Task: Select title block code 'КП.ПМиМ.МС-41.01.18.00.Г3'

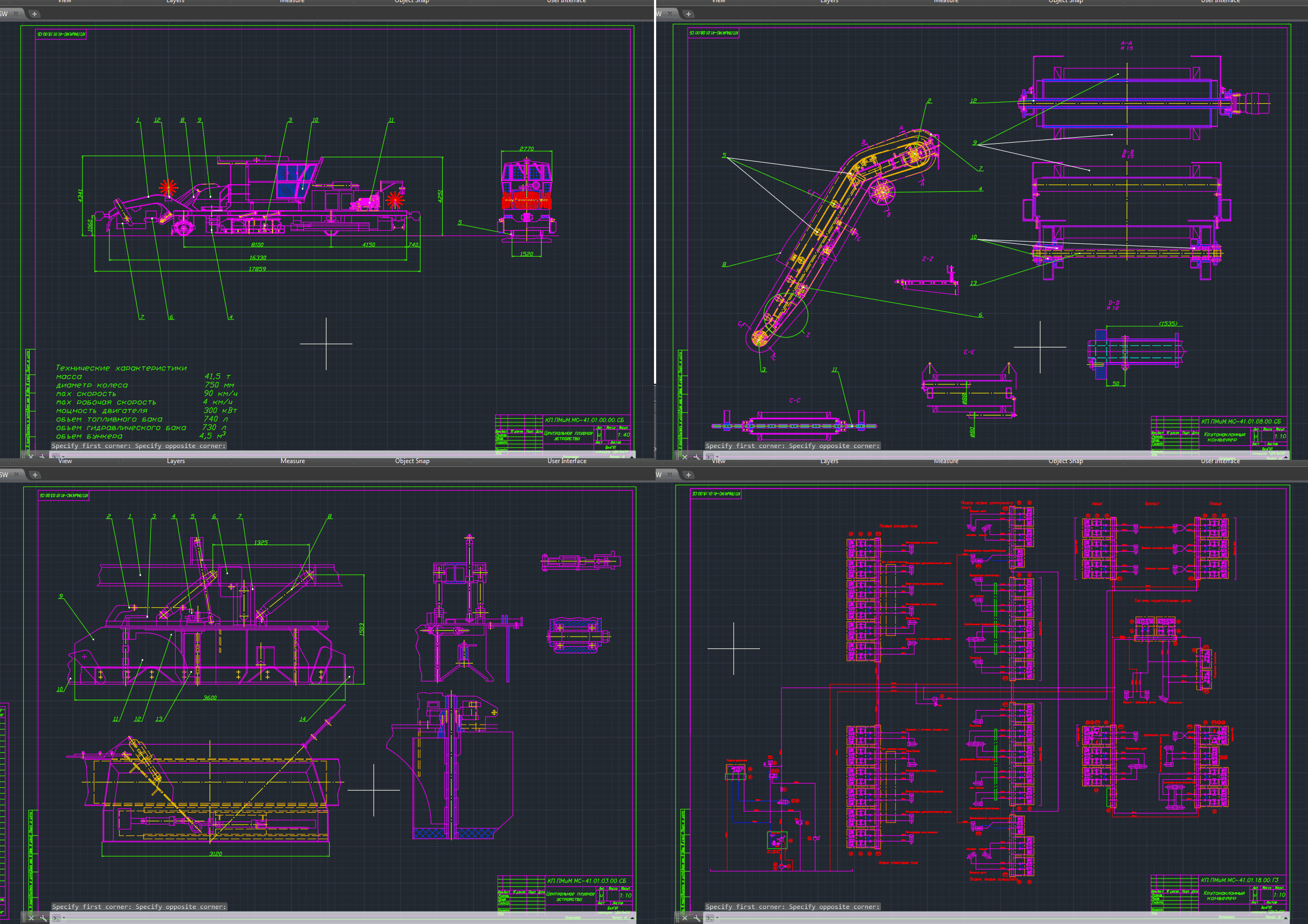Action: click(1240, 880)
